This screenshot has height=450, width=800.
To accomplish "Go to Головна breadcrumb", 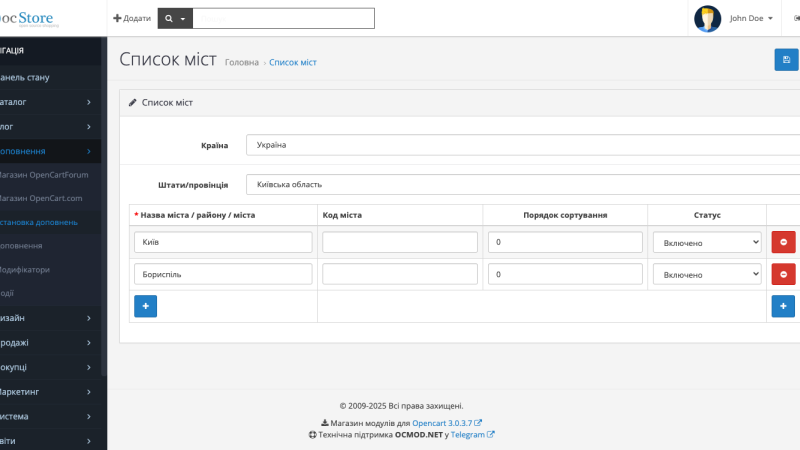I will 242,62.
